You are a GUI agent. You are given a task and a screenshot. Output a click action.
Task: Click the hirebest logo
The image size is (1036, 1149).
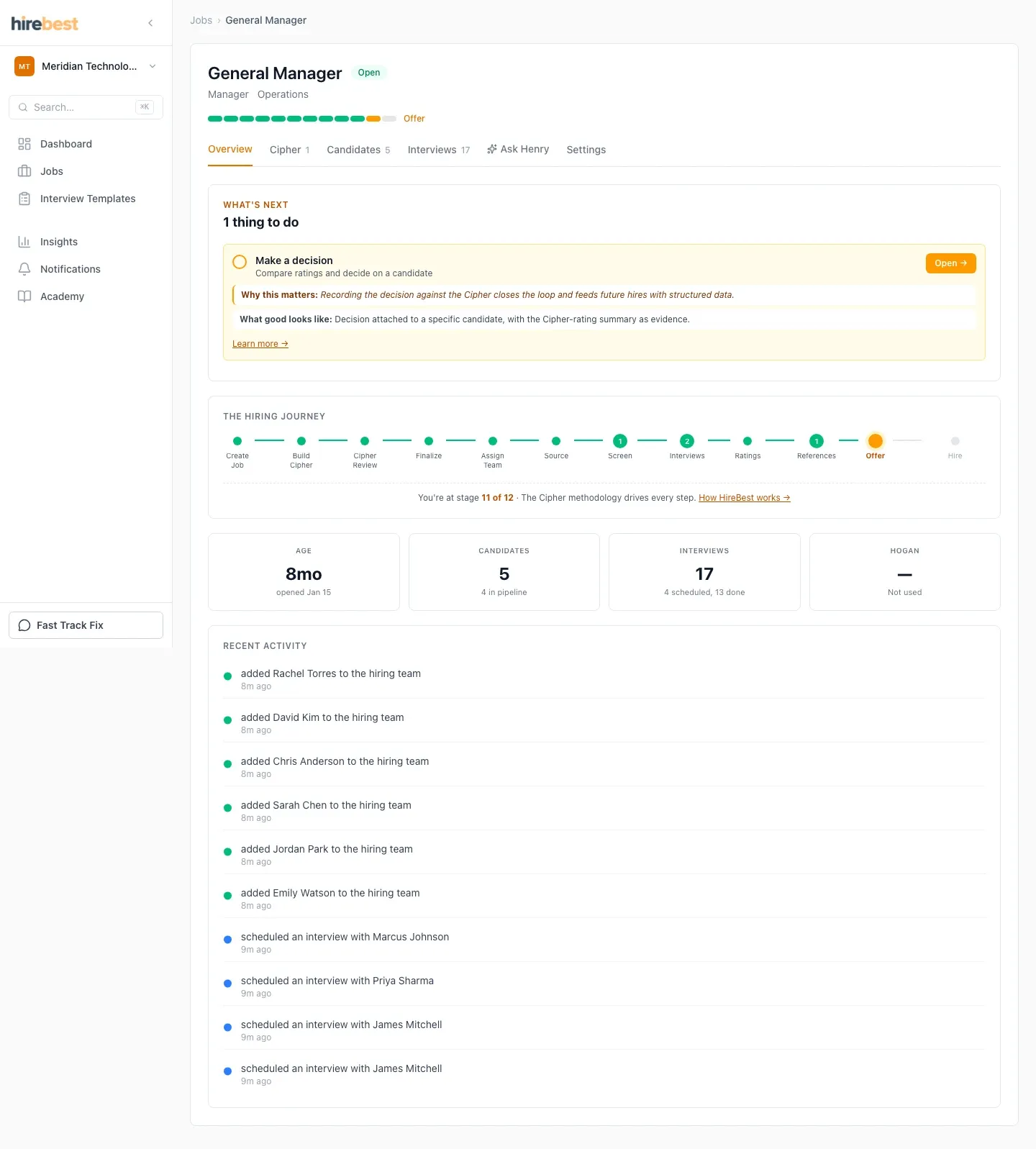click(x=45, y=24)
